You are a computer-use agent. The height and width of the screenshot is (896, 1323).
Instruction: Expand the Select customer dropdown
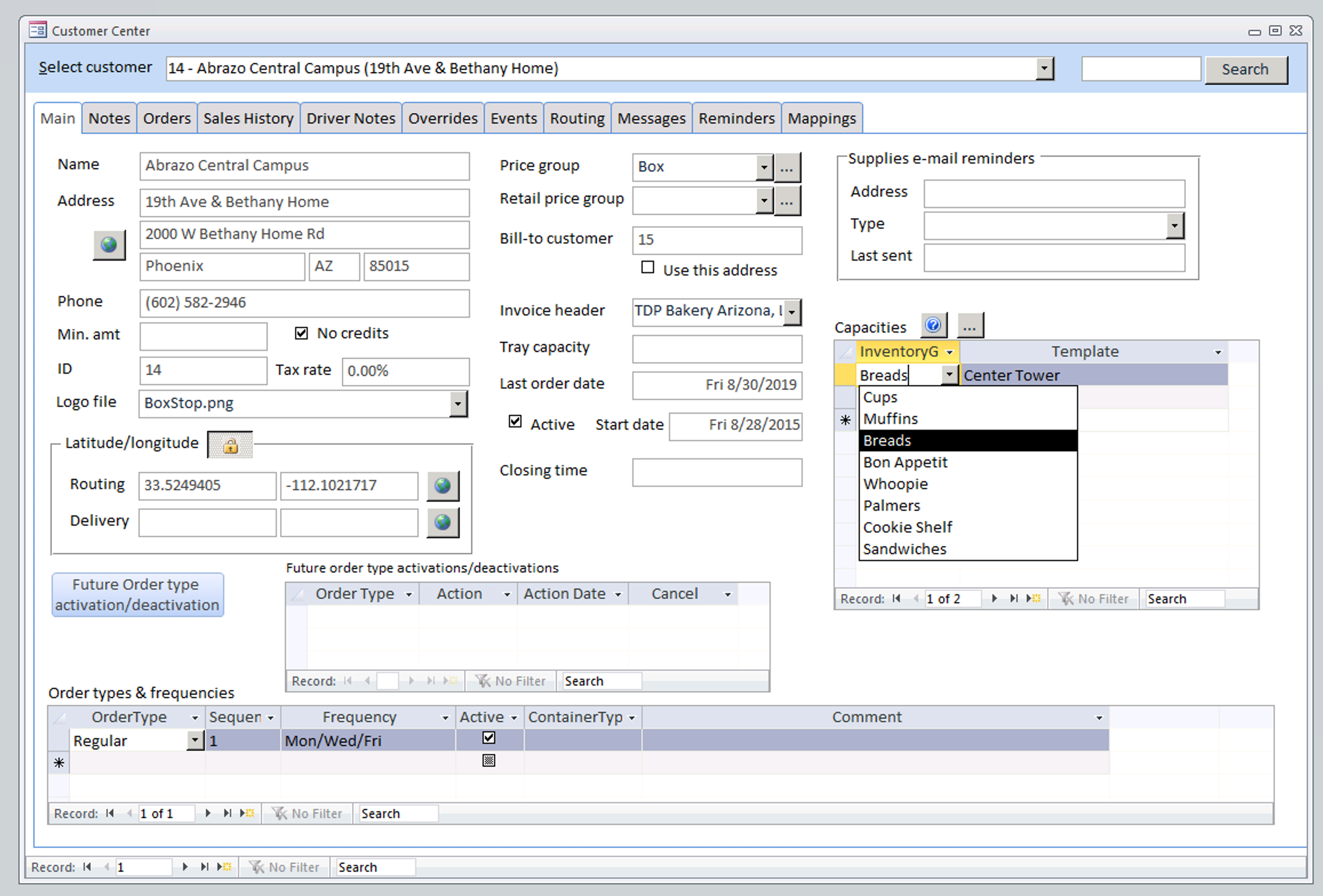click(x=1044, y=69)
